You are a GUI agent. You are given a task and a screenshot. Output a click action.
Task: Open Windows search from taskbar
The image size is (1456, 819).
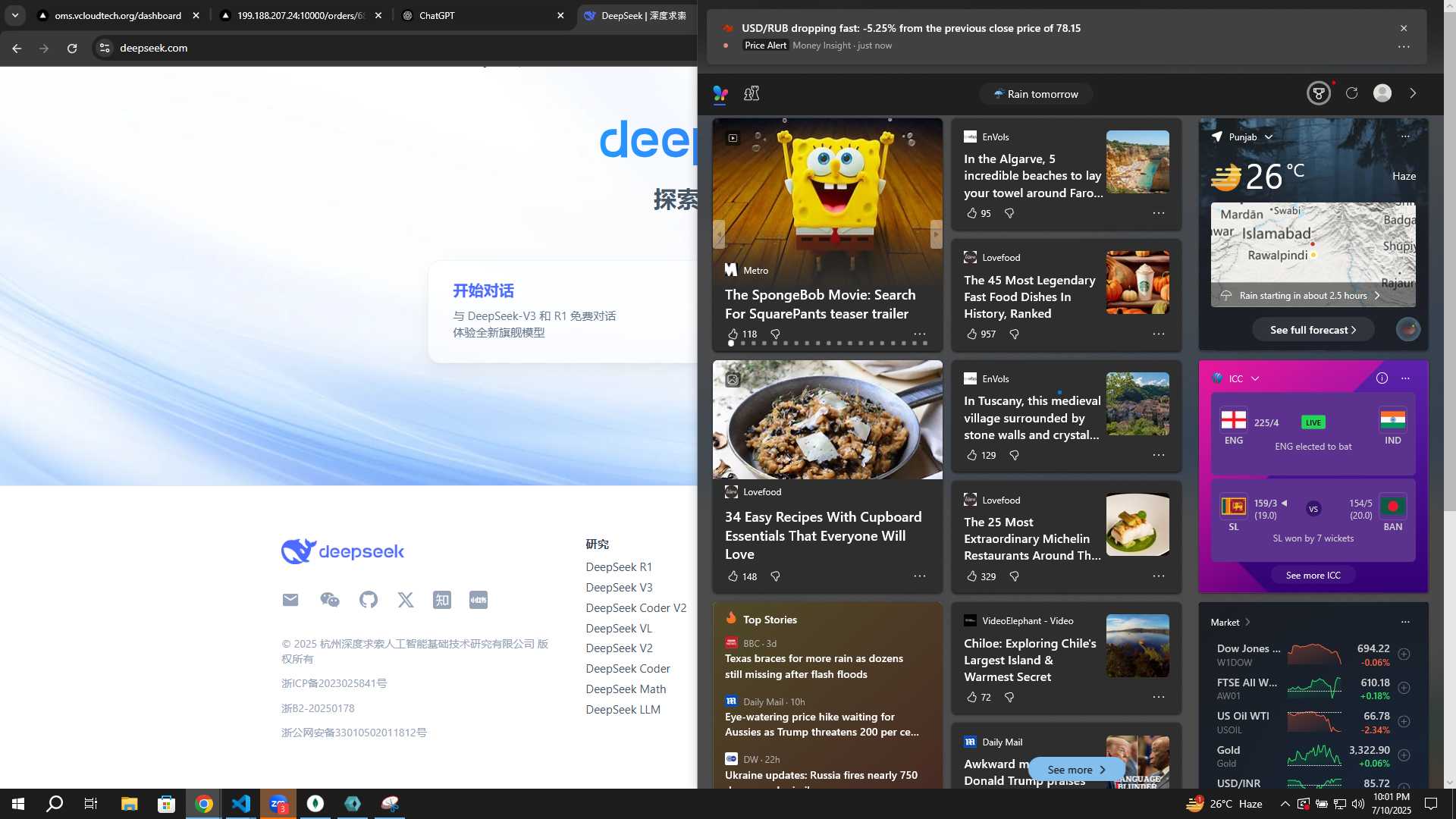coord(55,804)
